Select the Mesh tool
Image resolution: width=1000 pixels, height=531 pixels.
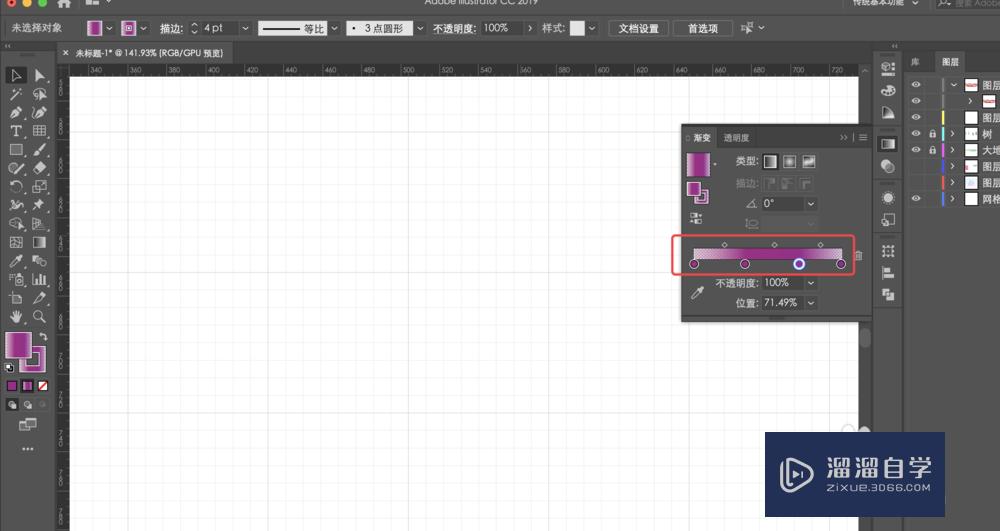(x=16, y=242)
